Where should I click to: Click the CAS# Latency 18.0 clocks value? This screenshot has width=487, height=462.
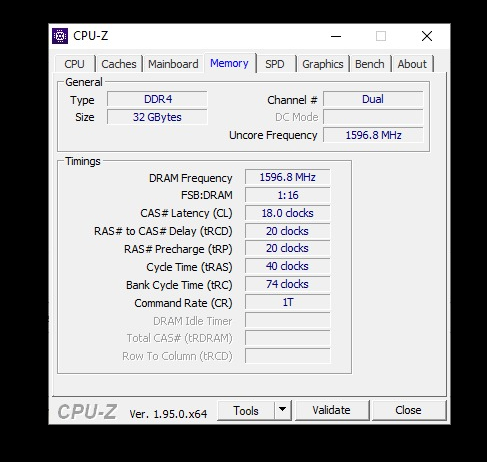[x=288, y=213]
